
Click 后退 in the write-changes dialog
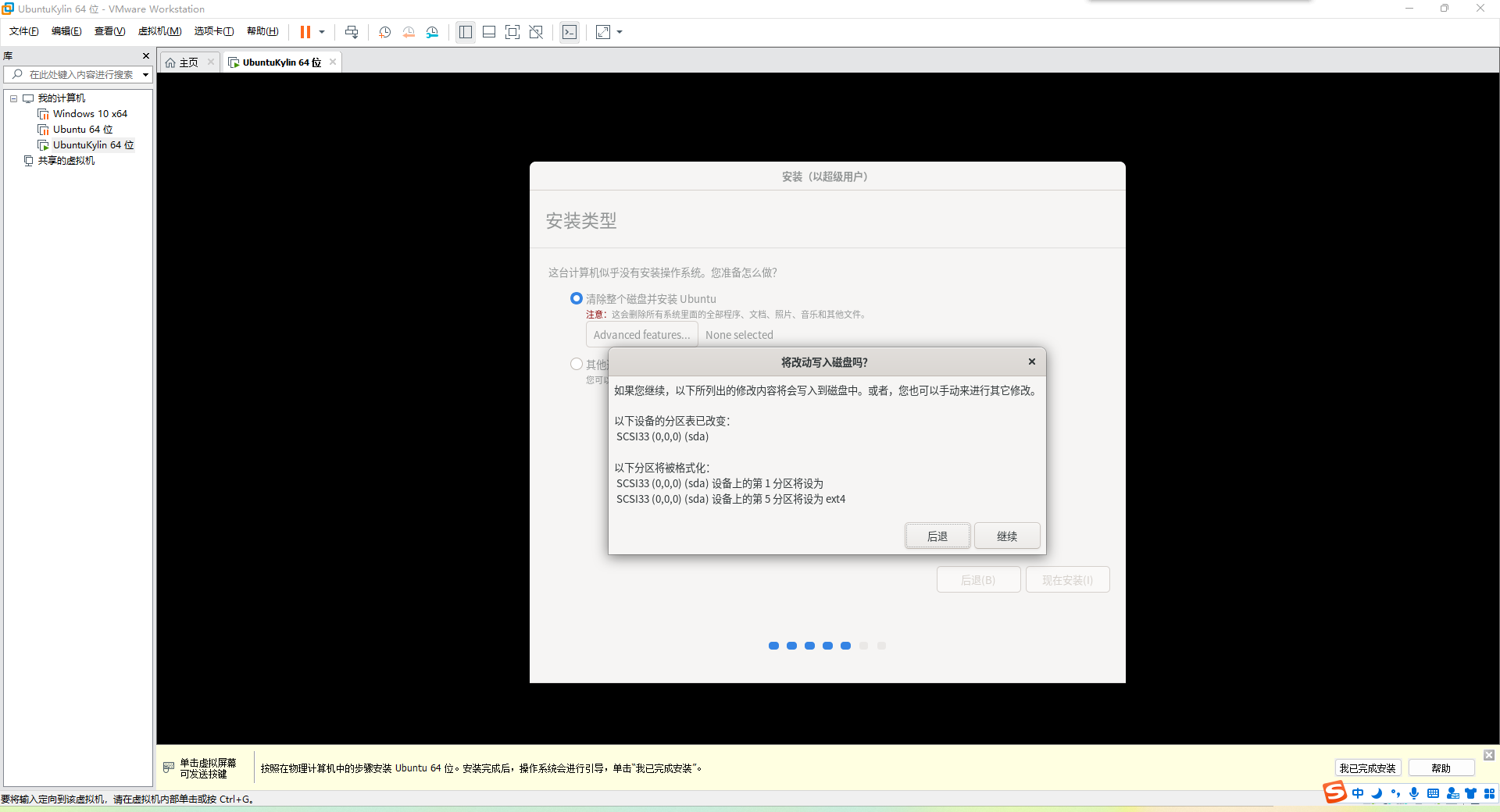point(937,536)
